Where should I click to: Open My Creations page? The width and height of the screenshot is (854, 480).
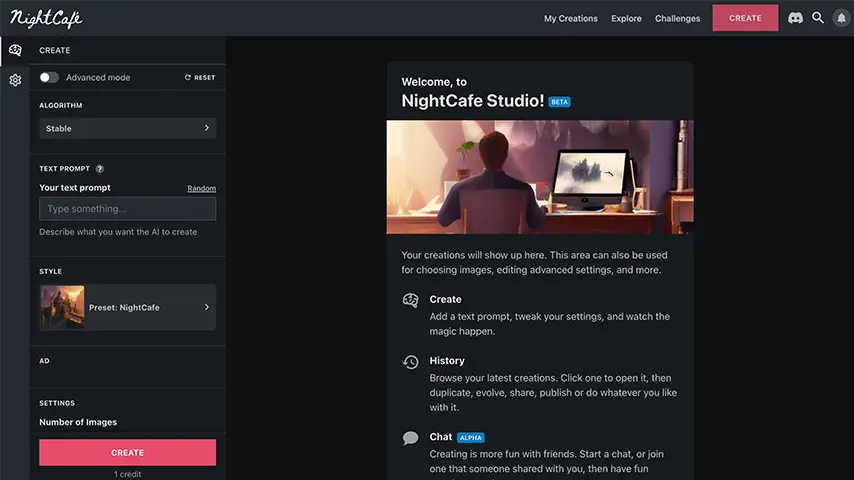(x=570, y=18)
